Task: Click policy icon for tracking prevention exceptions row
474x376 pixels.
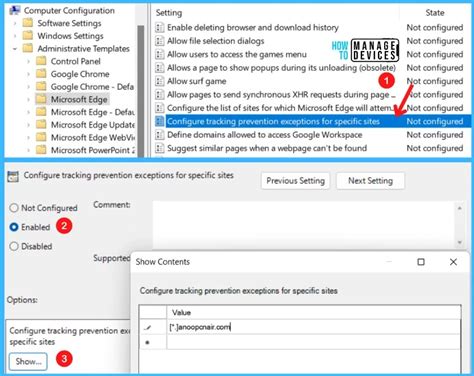Action: pos(160,121)
